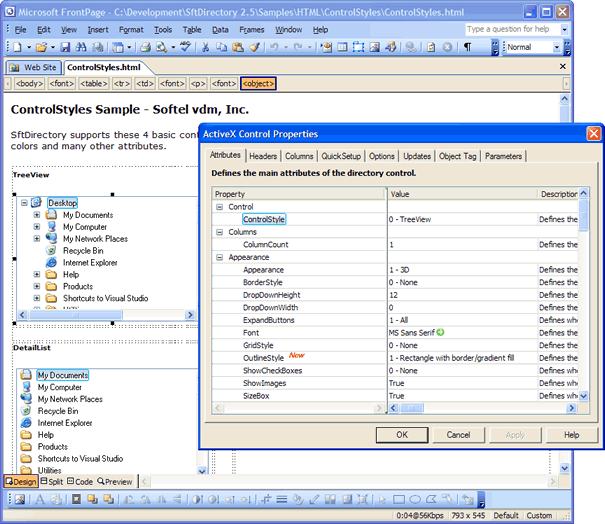Click the oval drawing tool at the bottom
Viewport: 605px width, 524px height.
[x=415, y=500]
